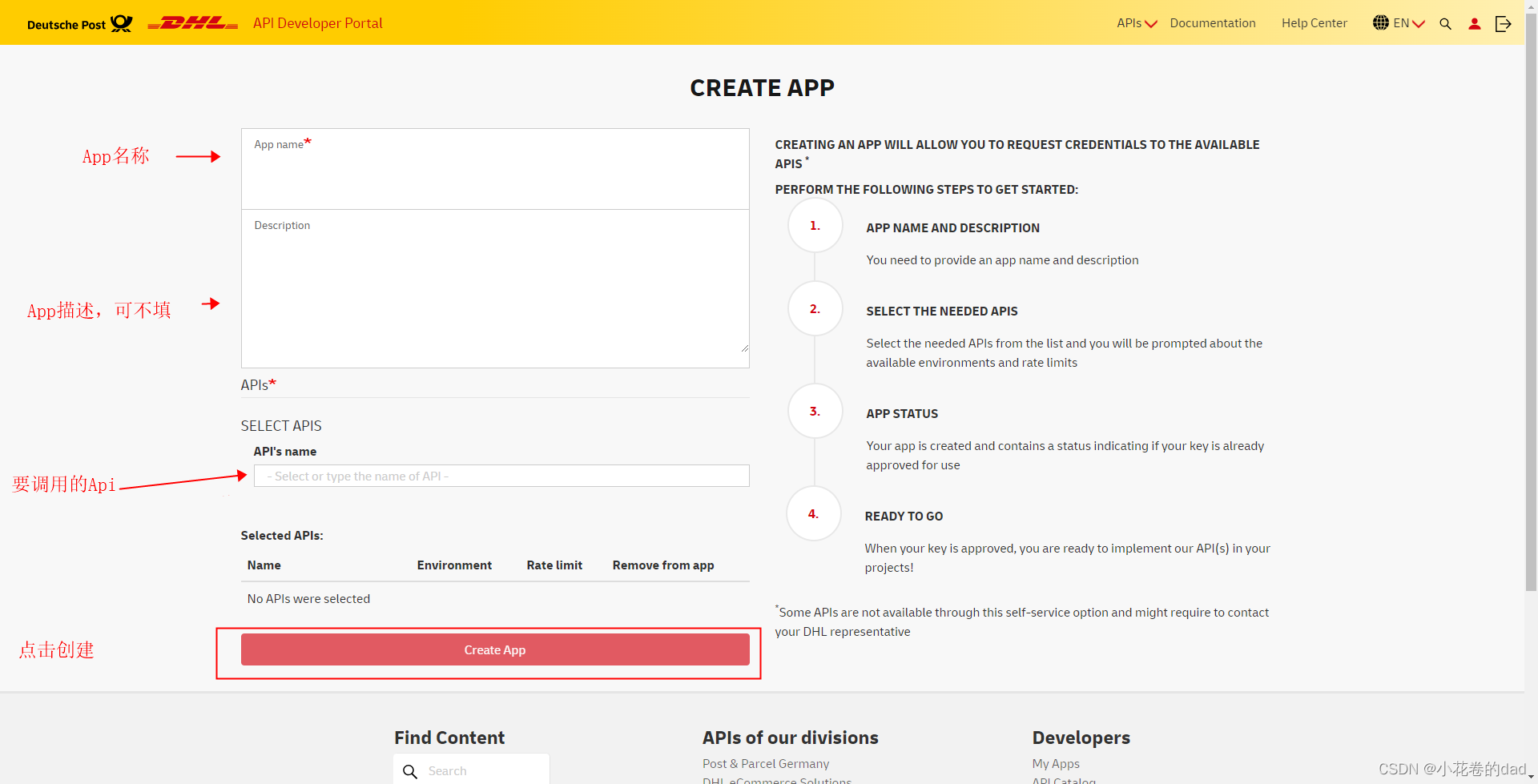Click inside the App name input field

(495, 168)
